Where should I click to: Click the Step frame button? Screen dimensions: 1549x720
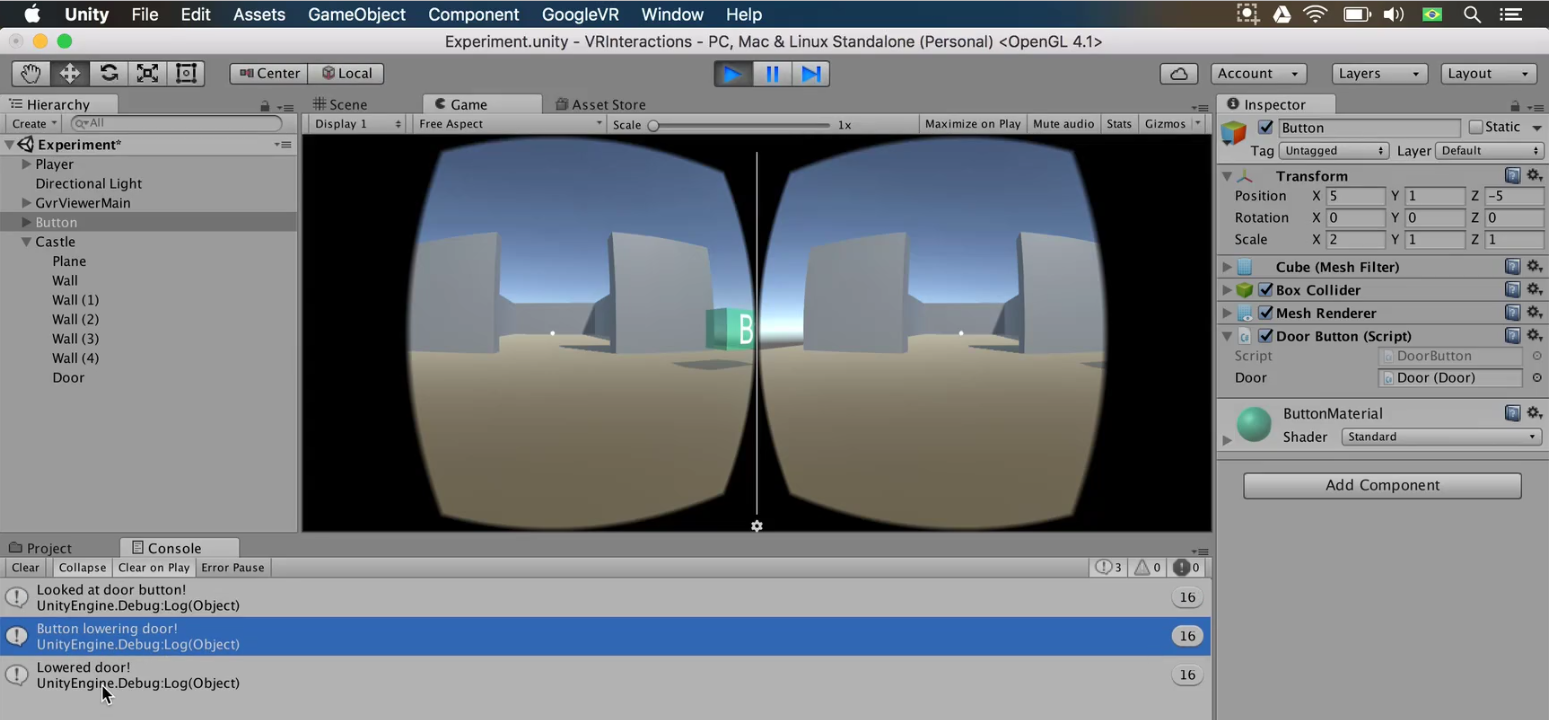pyautogui.click(x=810, y=73)
